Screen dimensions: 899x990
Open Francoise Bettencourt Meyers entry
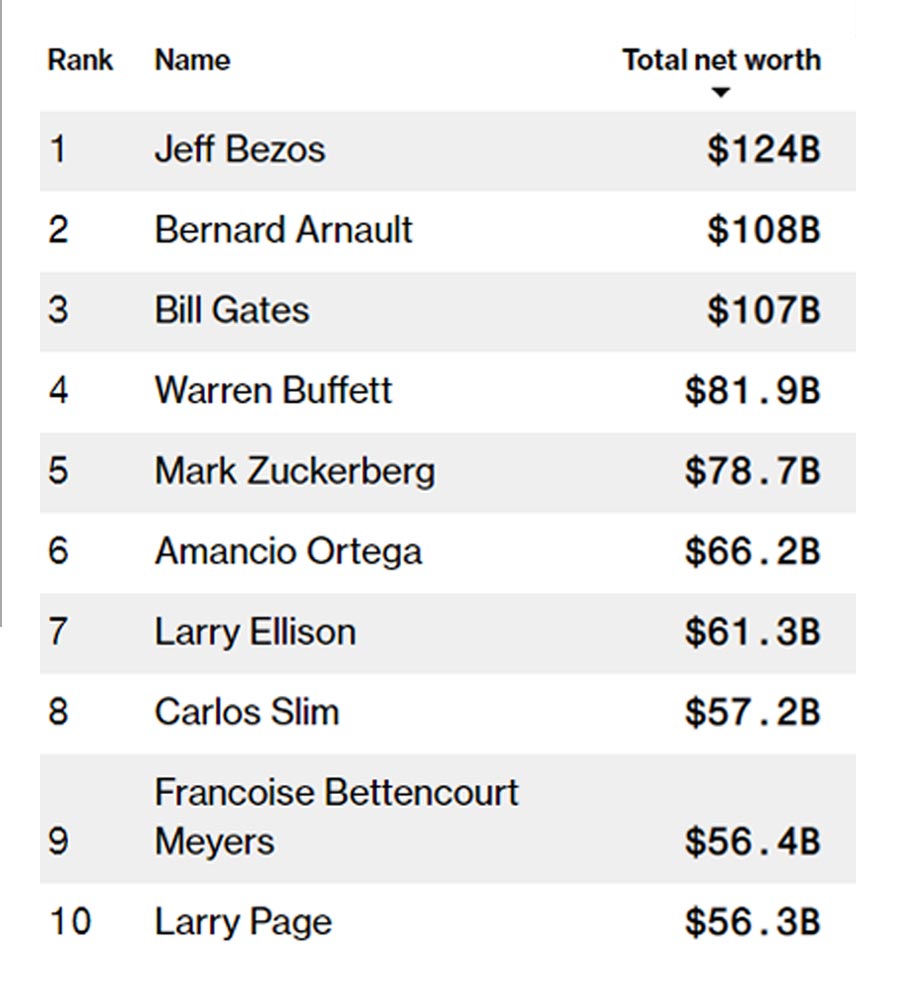pyautogui.click(x=336, y=816)
